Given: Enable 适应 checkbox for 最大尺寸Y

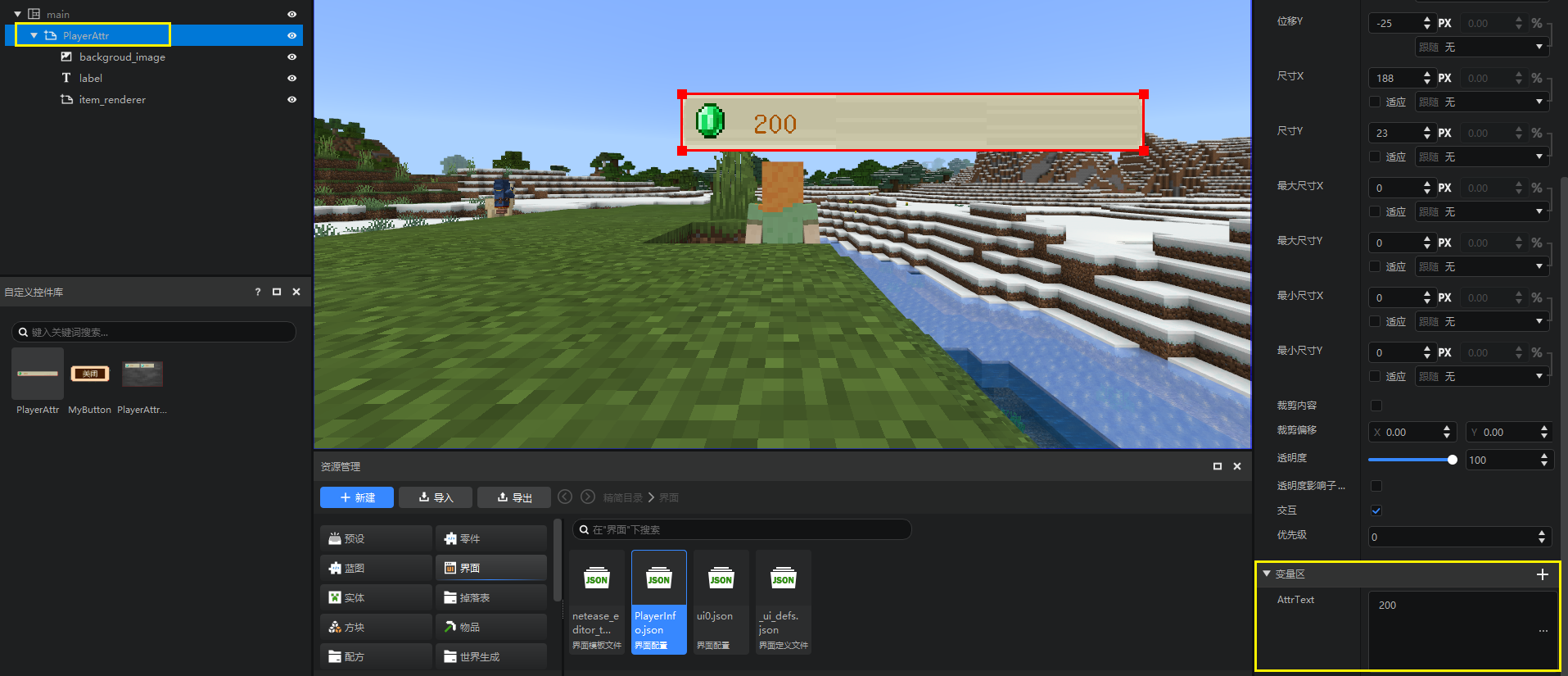Looking at the screenshot, I should coord(1375,266).
